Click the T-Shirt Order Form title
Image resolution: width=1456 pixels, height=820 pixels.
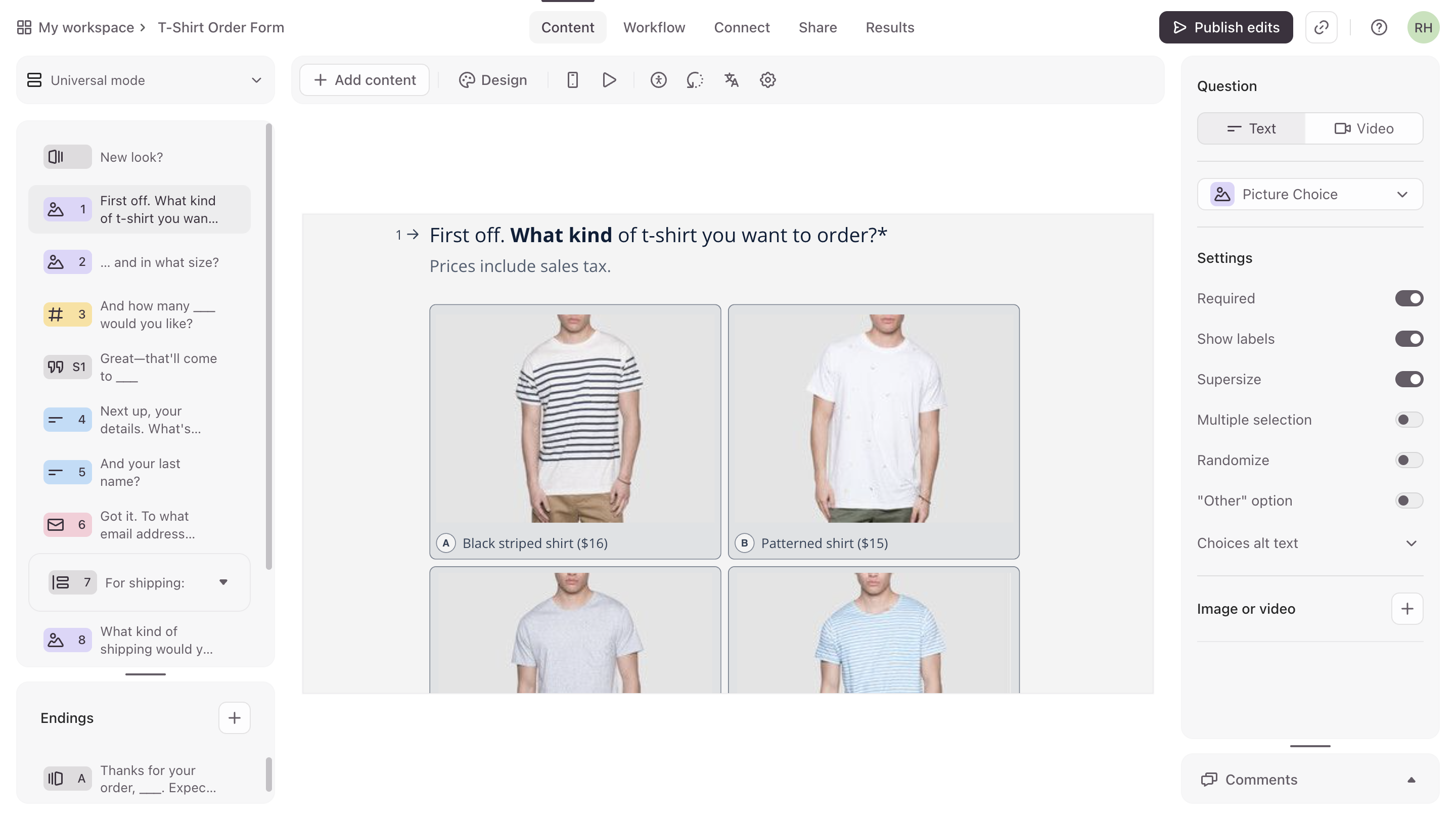(220, 27)
